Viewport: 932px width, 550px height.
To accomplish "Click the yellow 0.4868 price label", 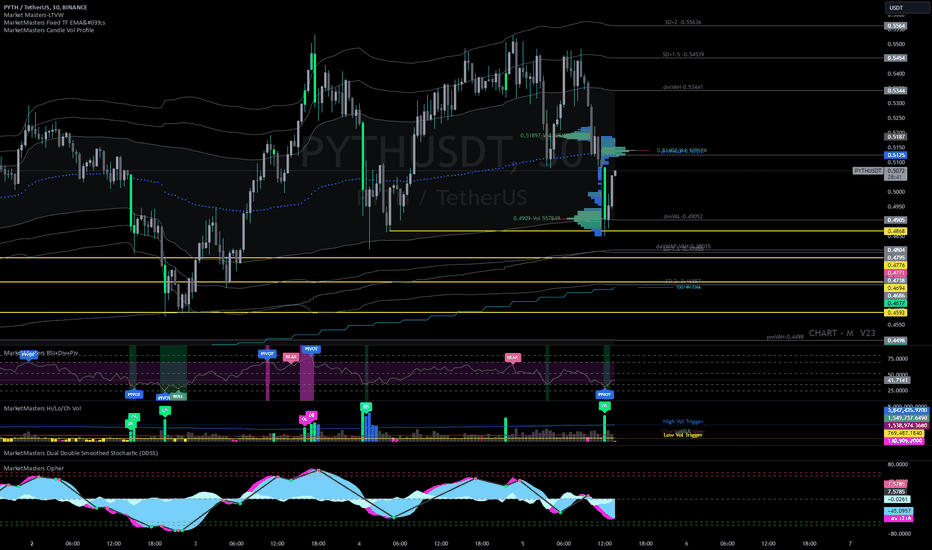I will point(896,231).
